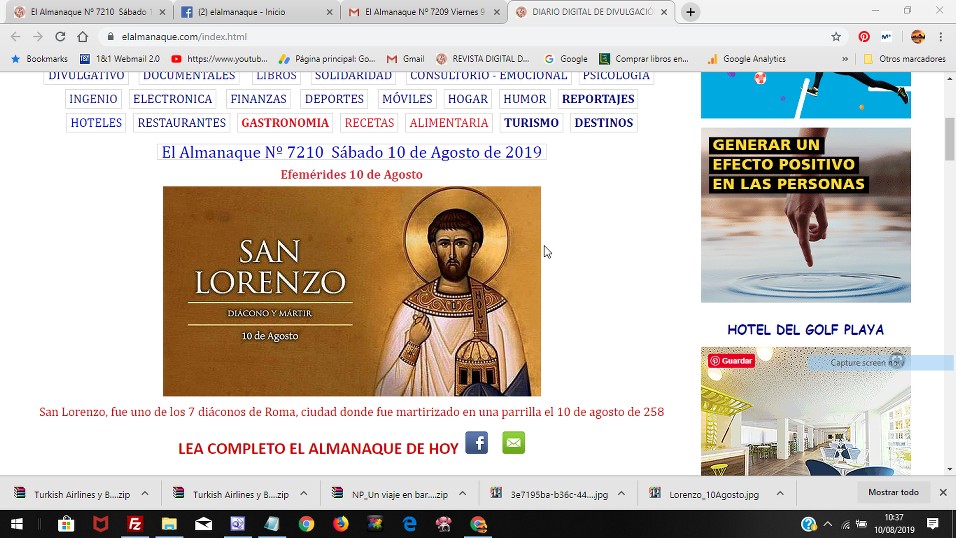Screen dimensions: 956x538
Task: Open the RECETAS section
Action: click(x=369, y=123)
